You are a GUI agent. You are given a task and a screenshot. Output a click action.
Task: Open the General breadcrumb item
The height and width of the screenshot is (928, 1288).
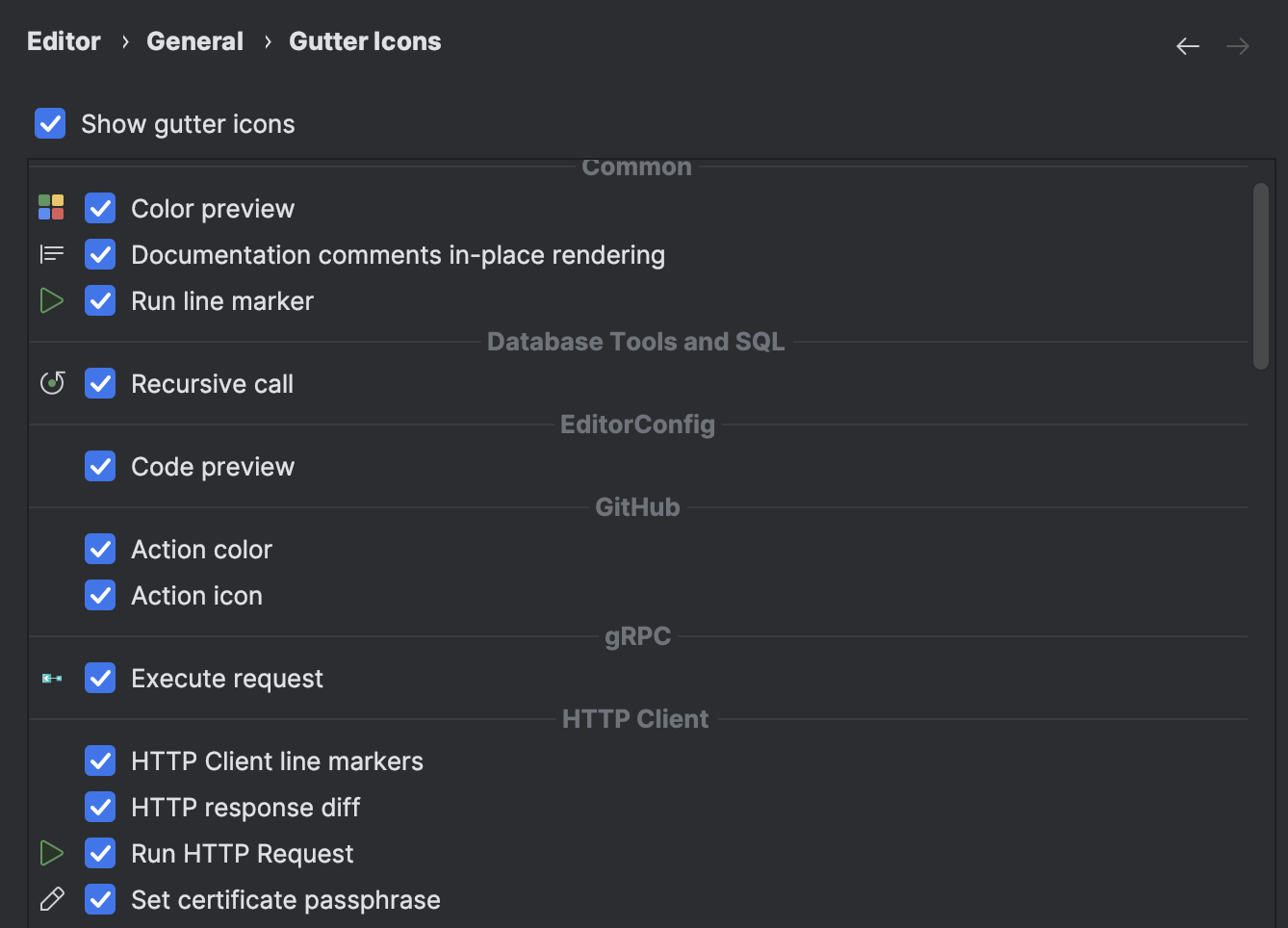(194, 40)
